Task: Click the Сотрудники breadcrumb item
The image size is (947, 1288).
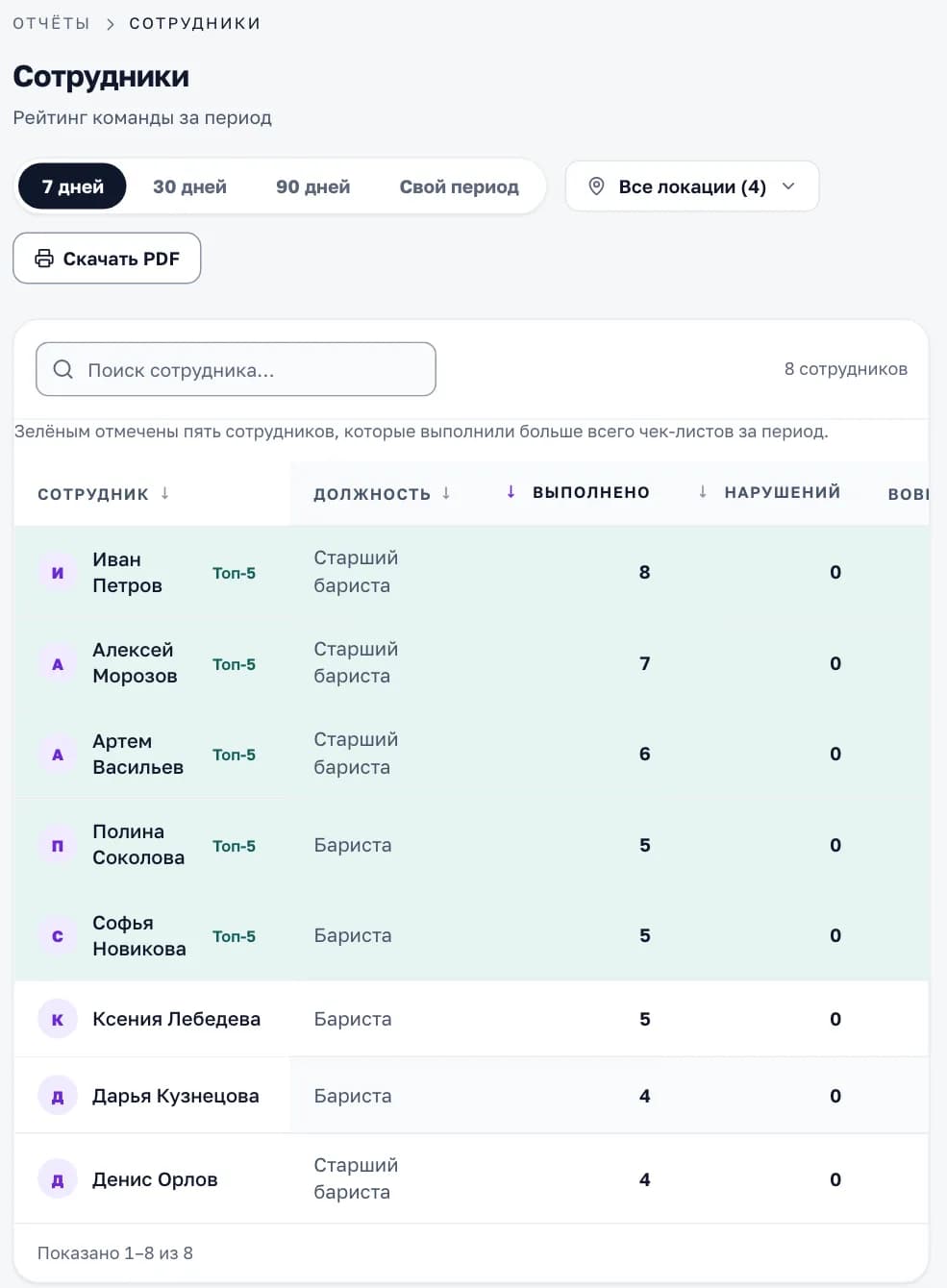Action: [195, 23]
